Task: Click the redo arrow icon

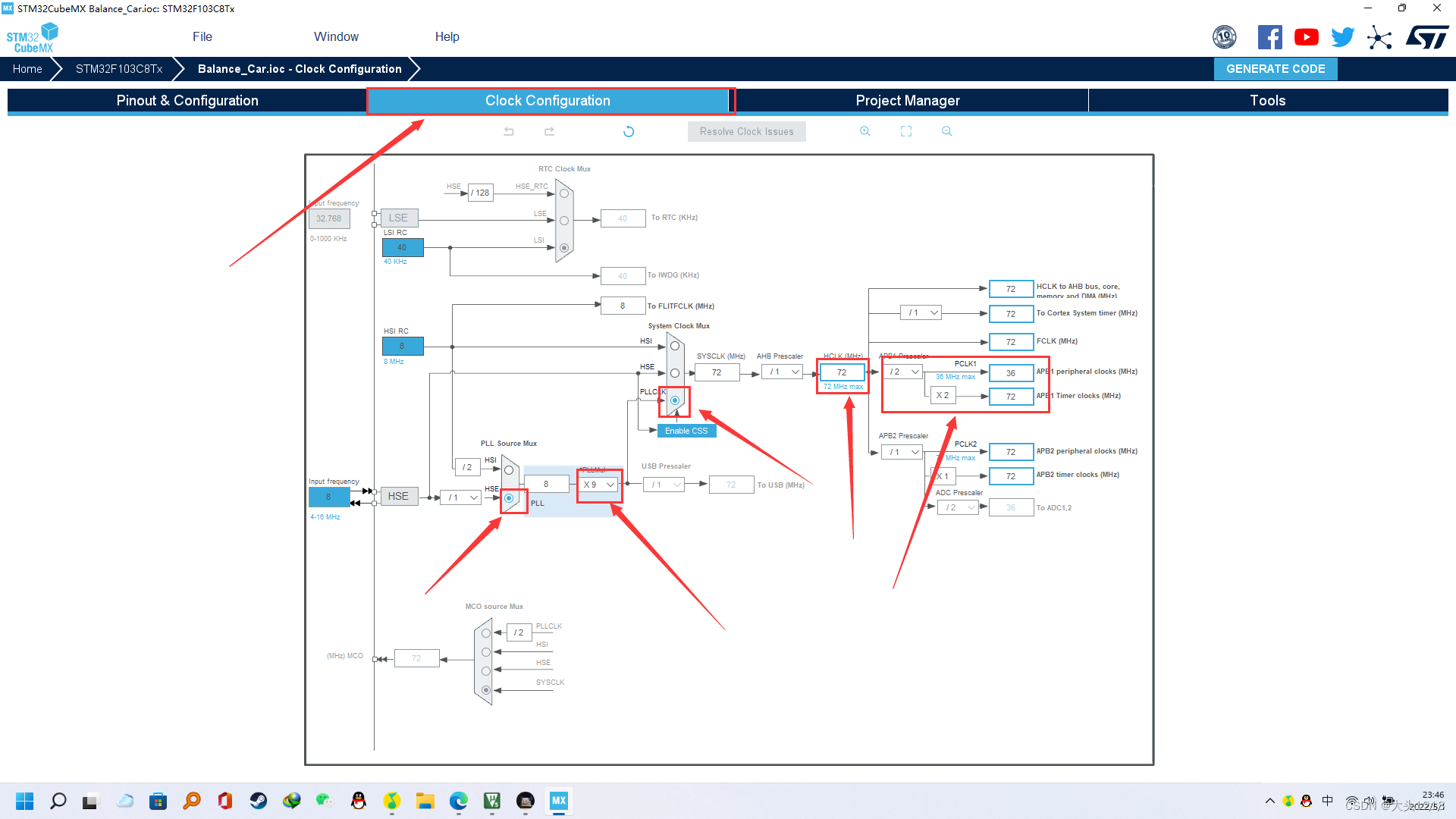Action: pyautogui.click(x=549, y=131)
